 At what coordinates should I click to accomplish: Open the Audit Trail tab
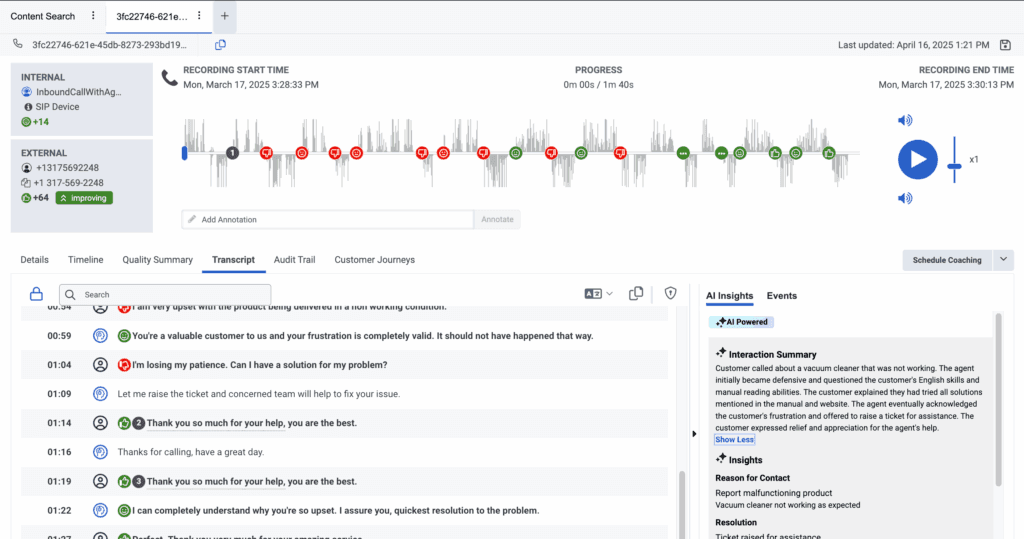coord(294,260)
